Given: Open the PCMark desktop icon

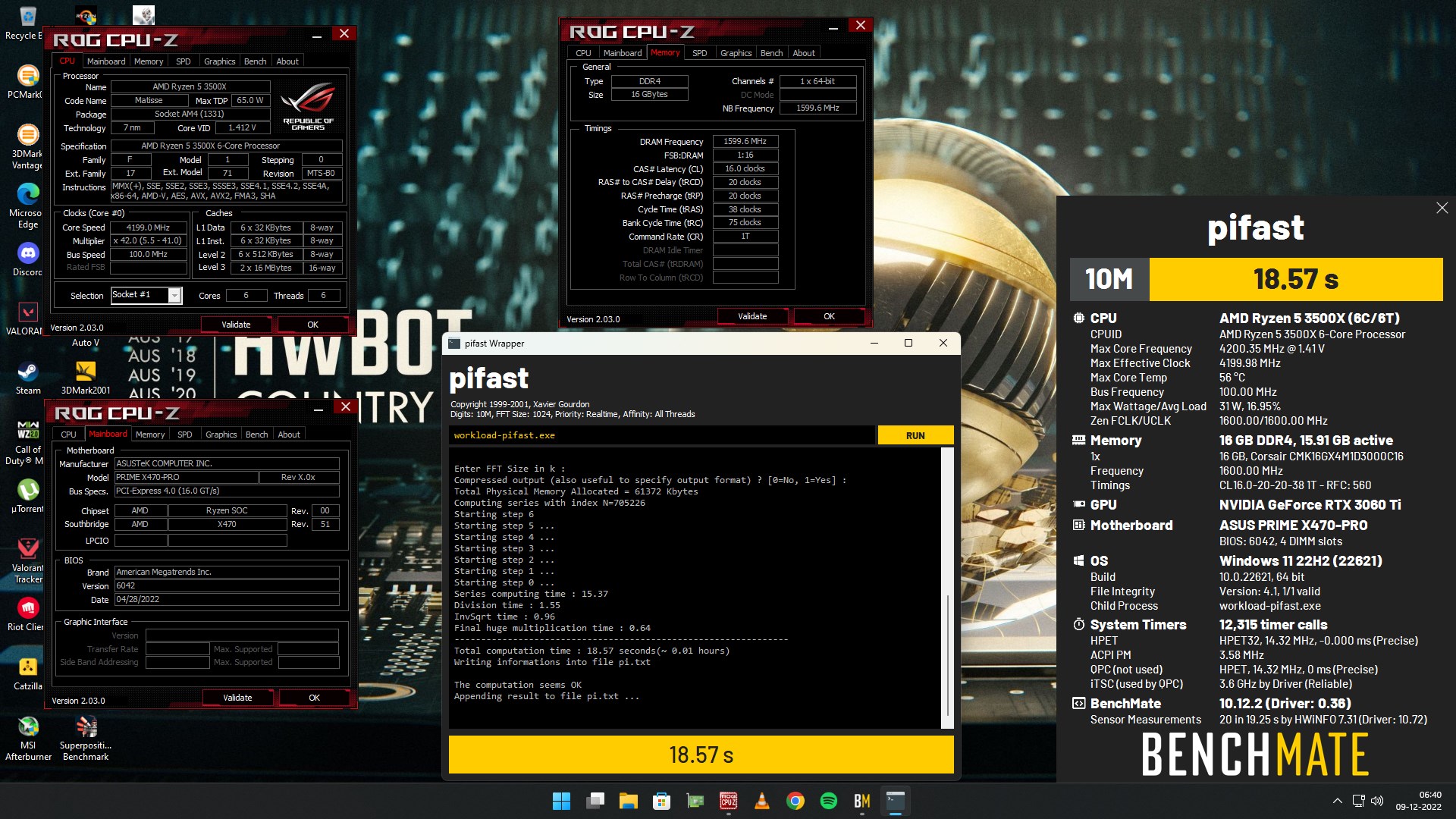Looking at the screenshot, I should [x=27, y=82].
